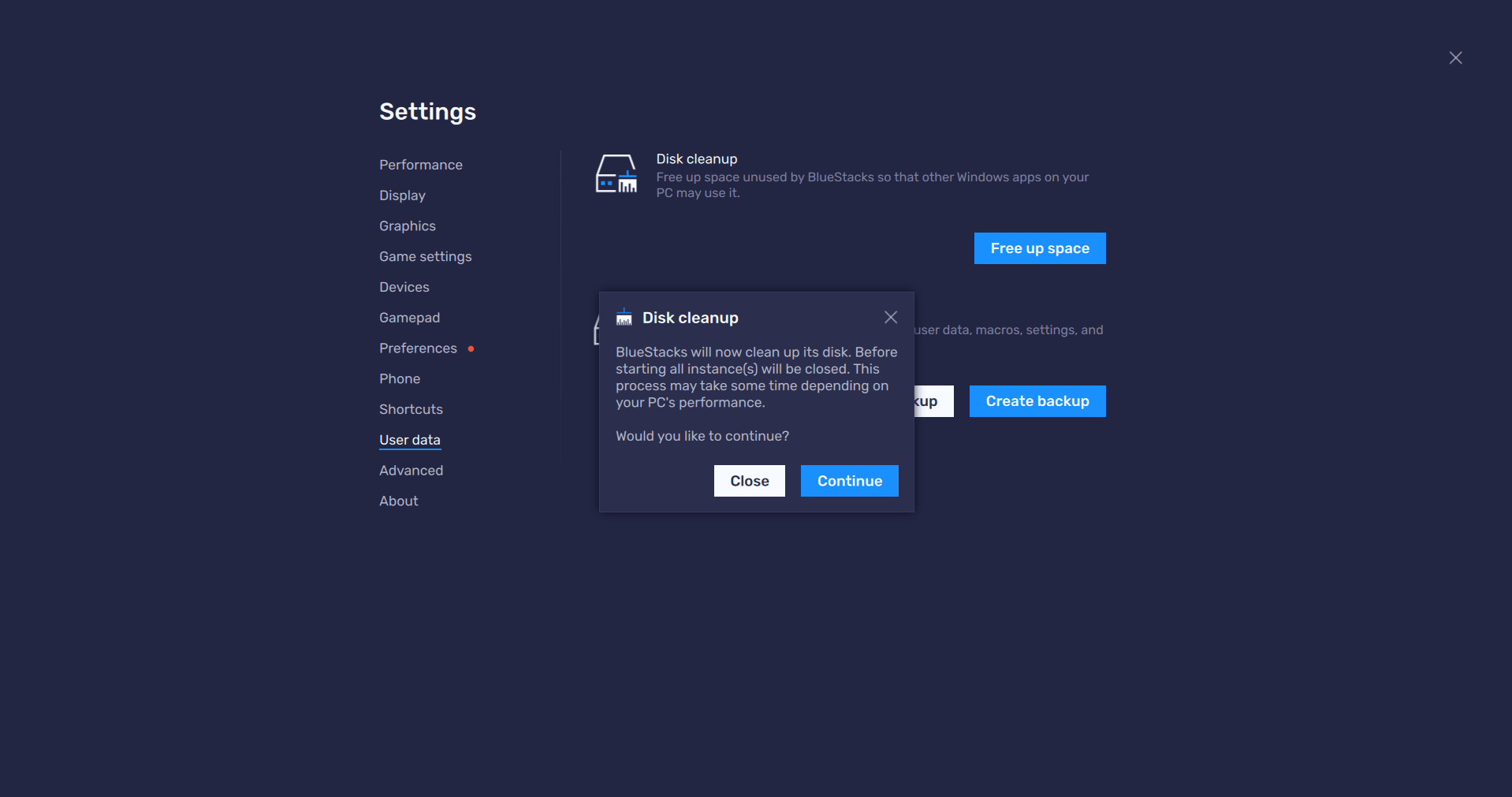
Task: Click the broom icon in dialog title
Action: [624, 317]
